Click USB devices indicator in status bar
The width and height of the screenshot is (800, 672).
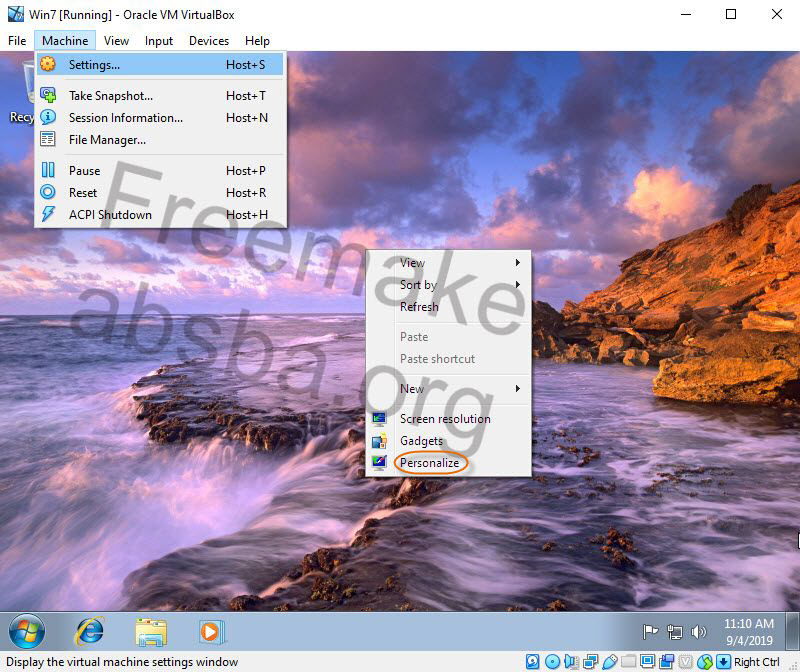[x=610, y=662]
